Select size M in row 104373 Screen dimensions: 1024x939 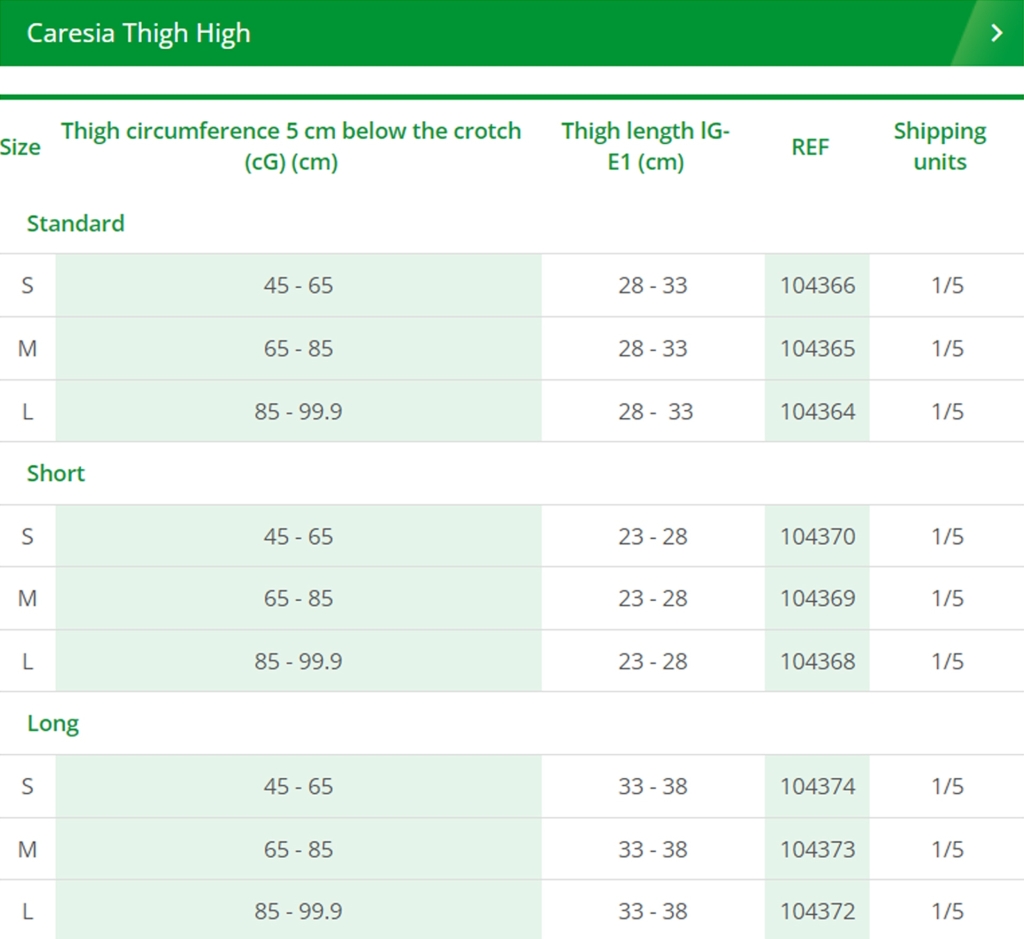(27, 850)
